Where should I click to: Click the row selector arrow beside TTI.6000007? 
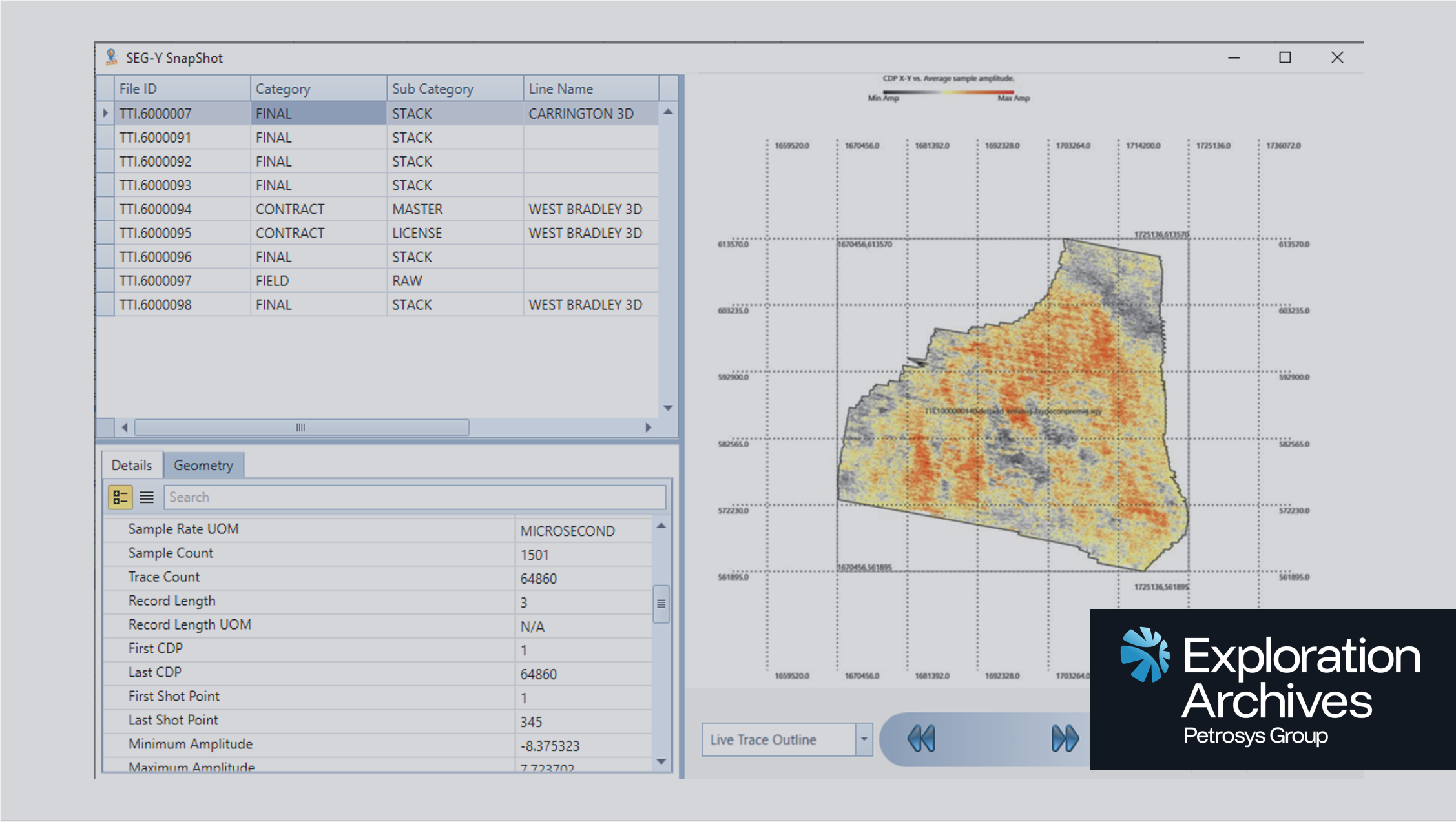pos(105,113)
